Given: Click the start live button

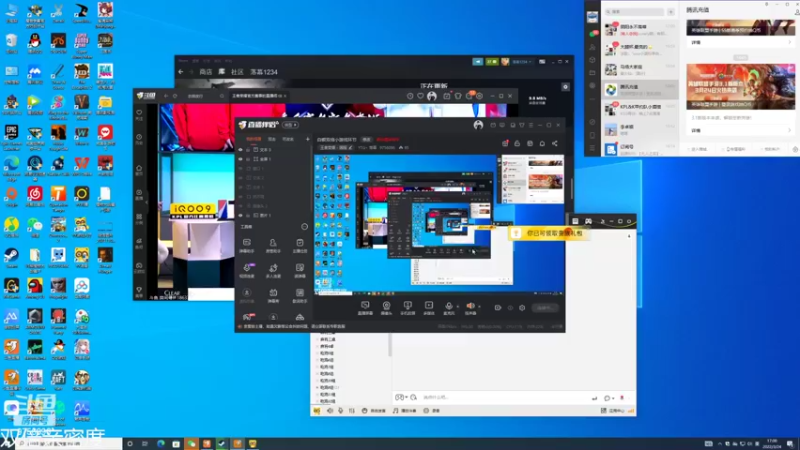Looking at the screenshot, I should pos(545,308).
